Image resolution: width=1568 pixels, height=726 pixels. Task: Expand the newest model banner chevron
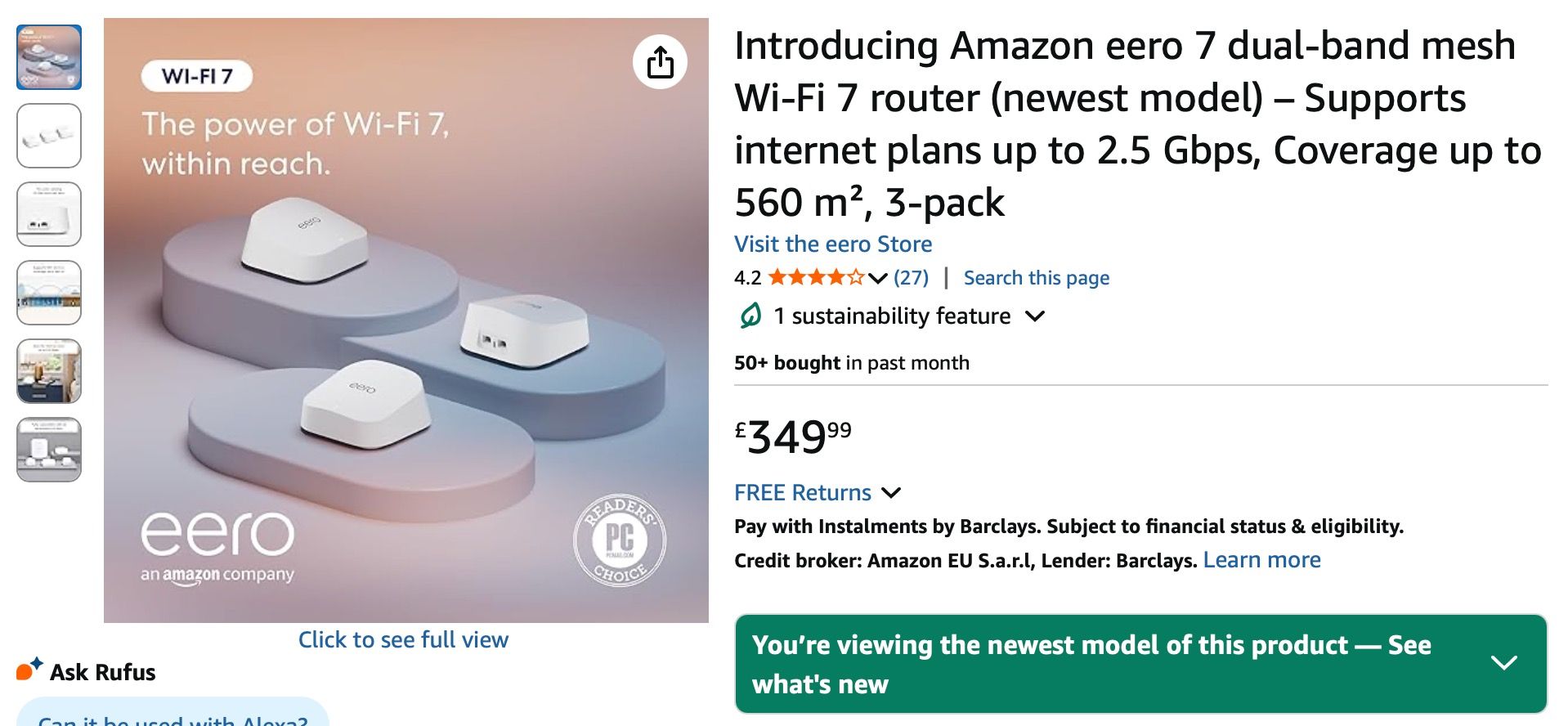[1503, 662]
